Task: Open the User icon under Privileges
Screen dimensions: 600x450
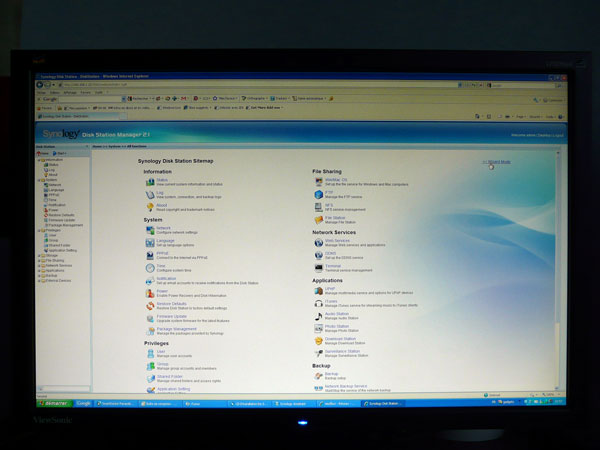Action: click(x=150, y=353)
